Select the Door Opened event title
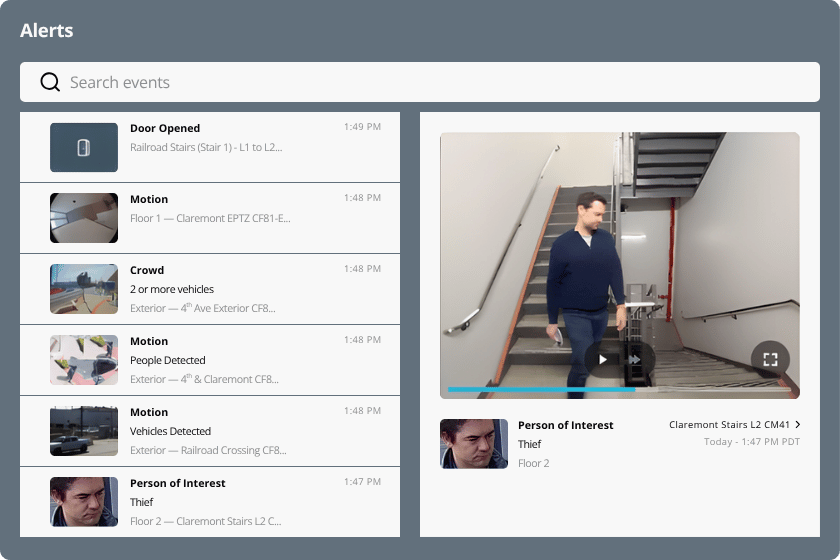The image size is (840, 560). pos(165,128)
